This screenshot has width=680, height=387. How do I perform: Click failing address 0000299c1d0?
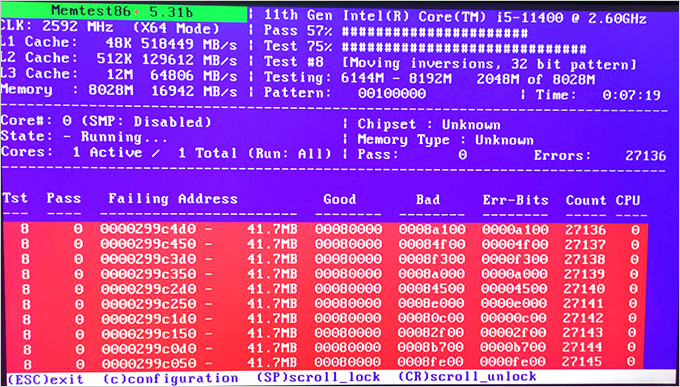148,318
